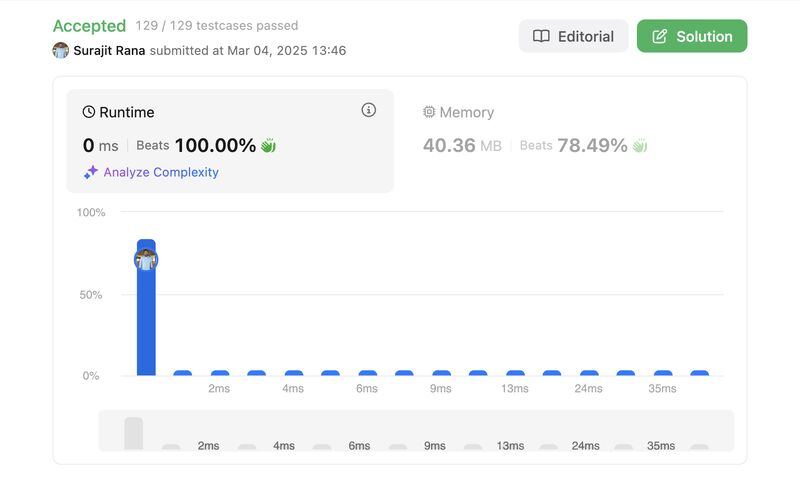Click the clapping hands icon after 78.49%
The width and height of the screenshot is (800, 478).
point(640,146)
